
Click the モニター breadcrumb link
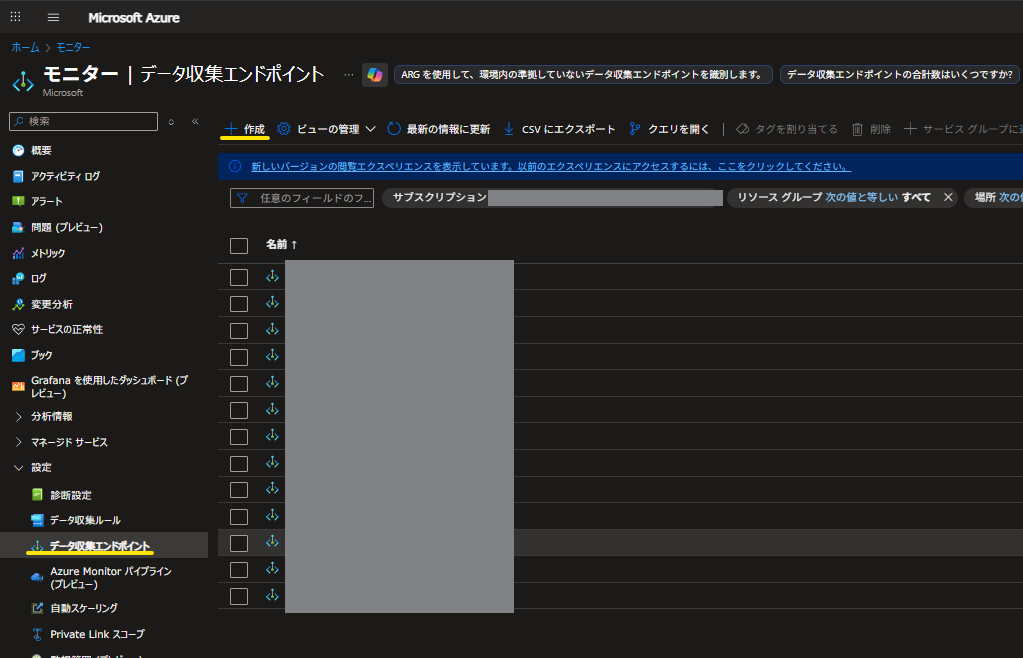click(x=73, y=48)
